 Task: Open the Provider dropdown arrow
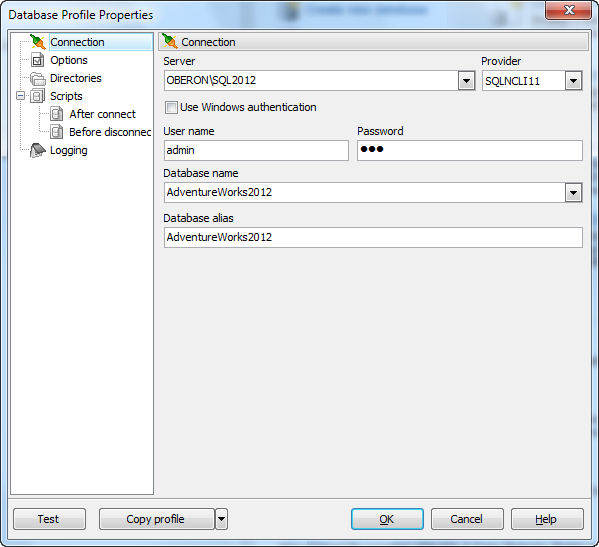[573, 81]
